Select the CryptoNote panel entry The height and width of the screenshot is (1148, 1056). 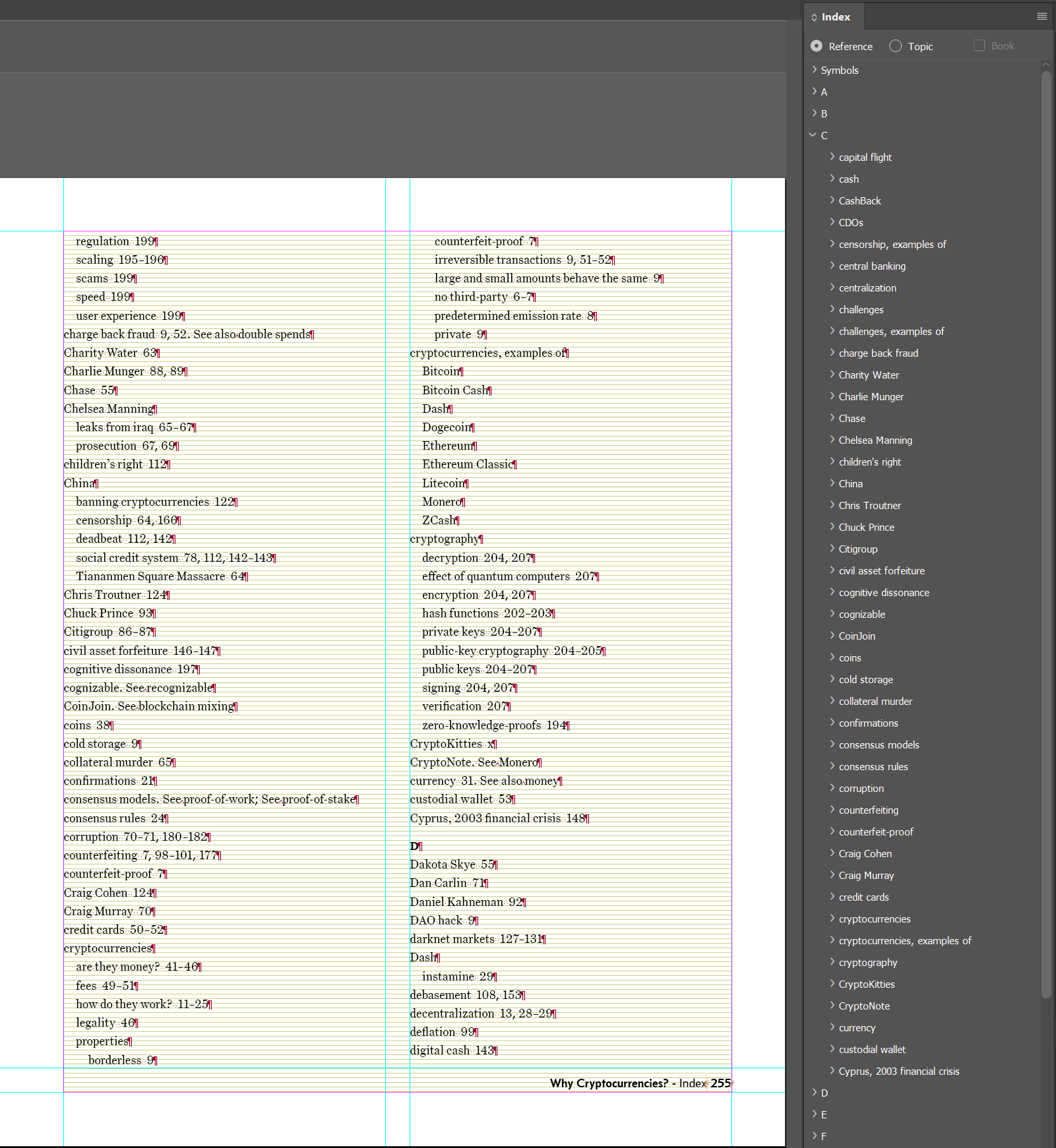864,1006
